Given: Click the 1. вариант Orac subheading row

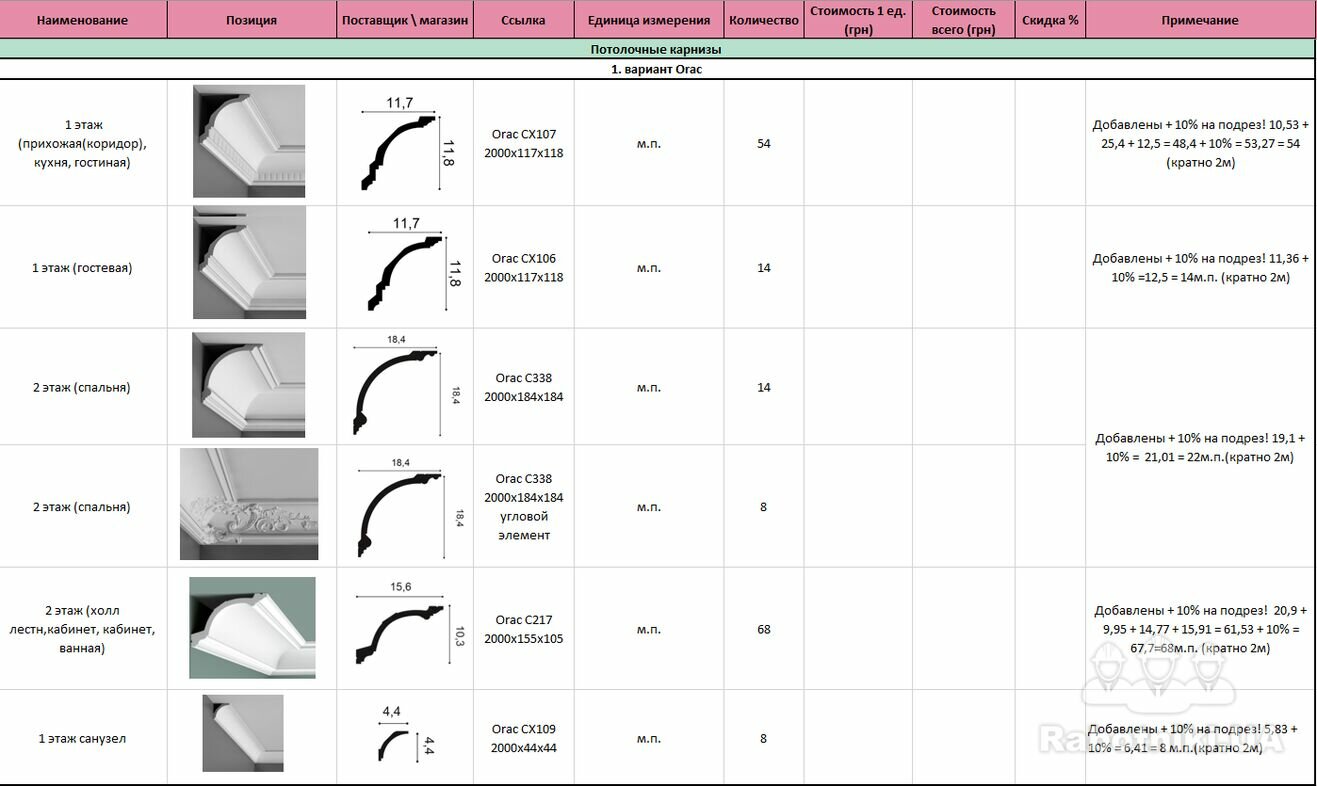Looking at the screenshot, I should click(656, 70).
